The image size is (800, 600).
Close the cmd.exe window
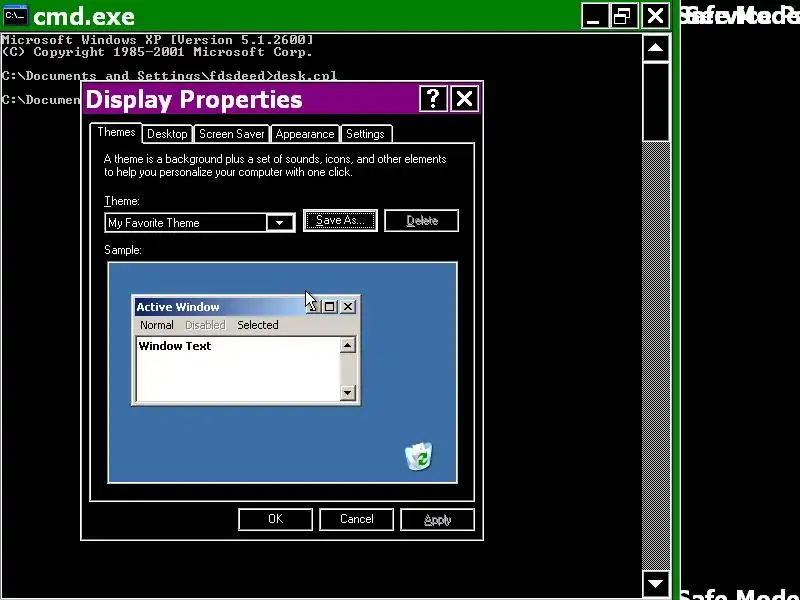tap(655, 16)
